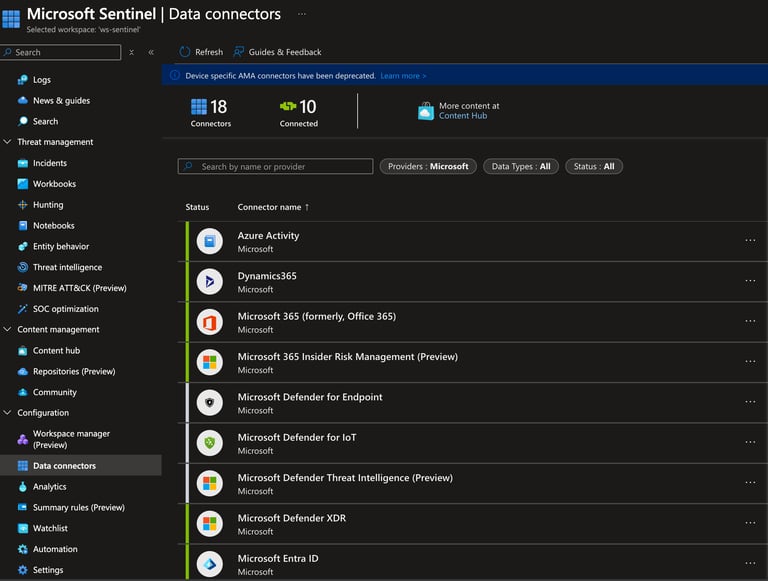This screenshot has width=768, height=581.
Task: Click the Incidents icon in sidebar
Action: (x=23, y=163)
